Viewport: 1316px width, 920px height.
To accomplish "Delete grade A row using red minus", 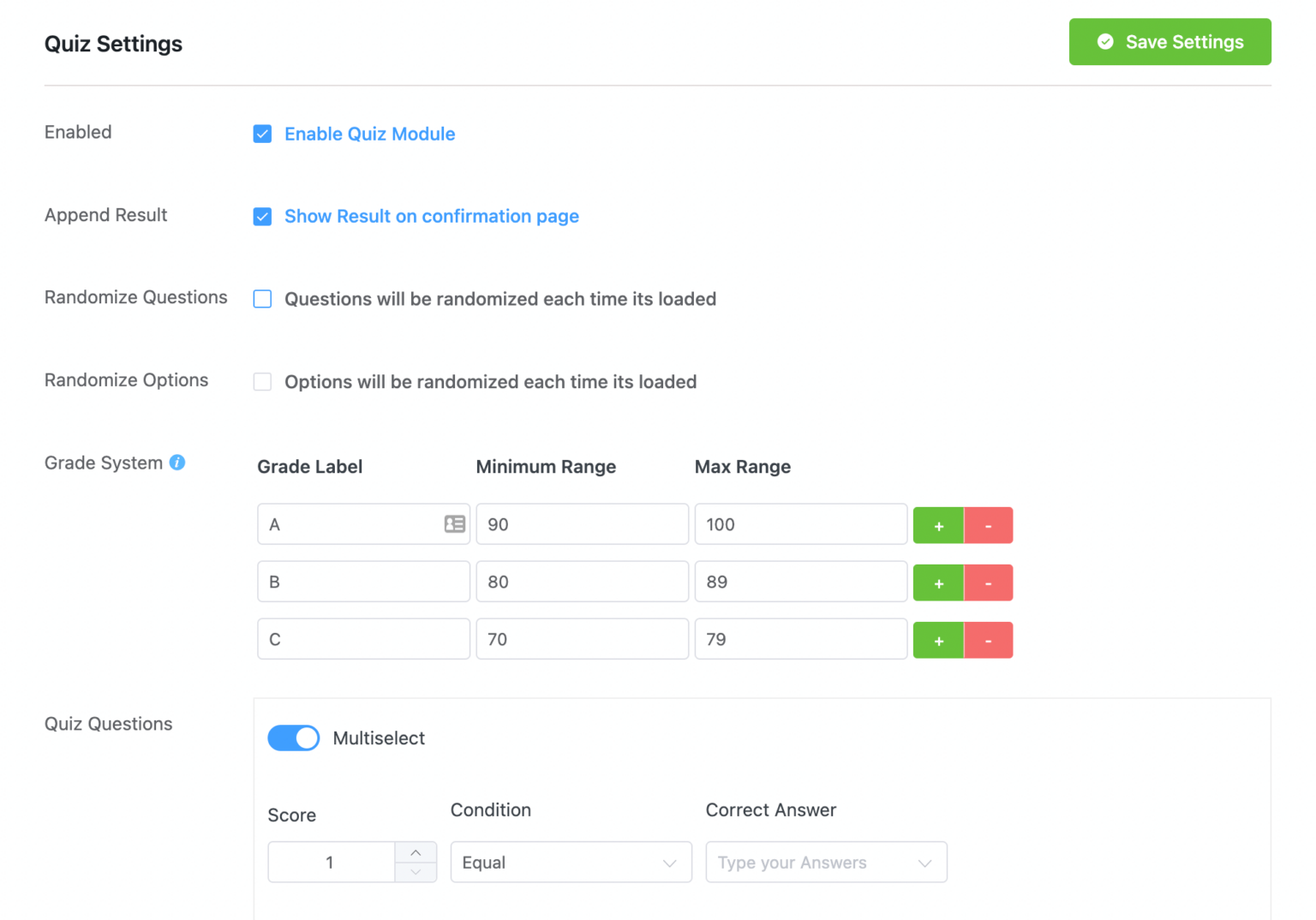I will (x=989, y=525).
